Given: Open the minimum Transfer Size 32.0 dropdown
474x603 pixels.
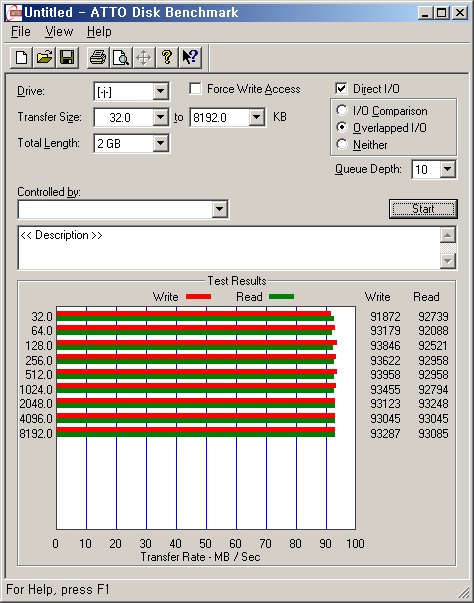Looking at the screenshot, I should [160, 117].
